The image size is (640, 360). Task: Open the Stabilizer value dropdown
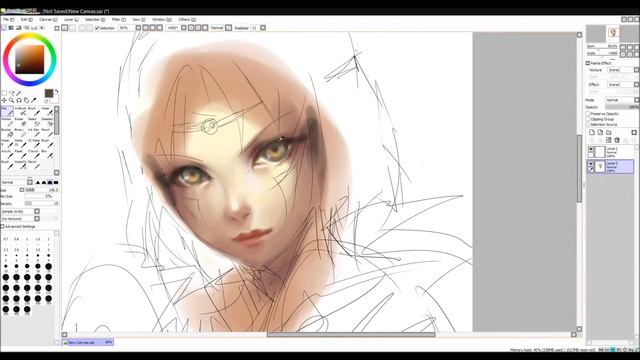coord(263,28)
